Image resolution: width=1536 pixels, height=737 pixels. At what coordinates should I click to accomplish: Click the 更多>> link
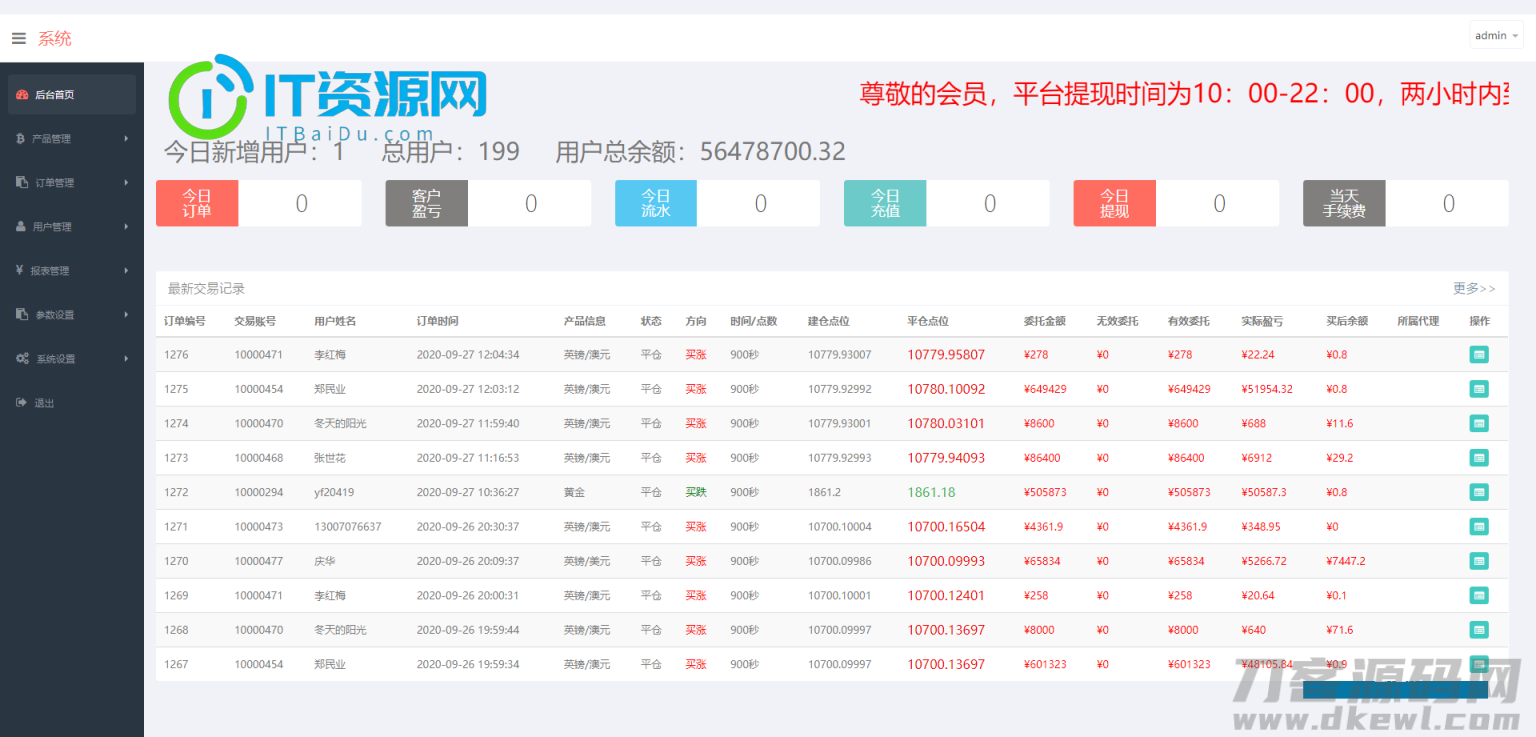(1474, 289)
